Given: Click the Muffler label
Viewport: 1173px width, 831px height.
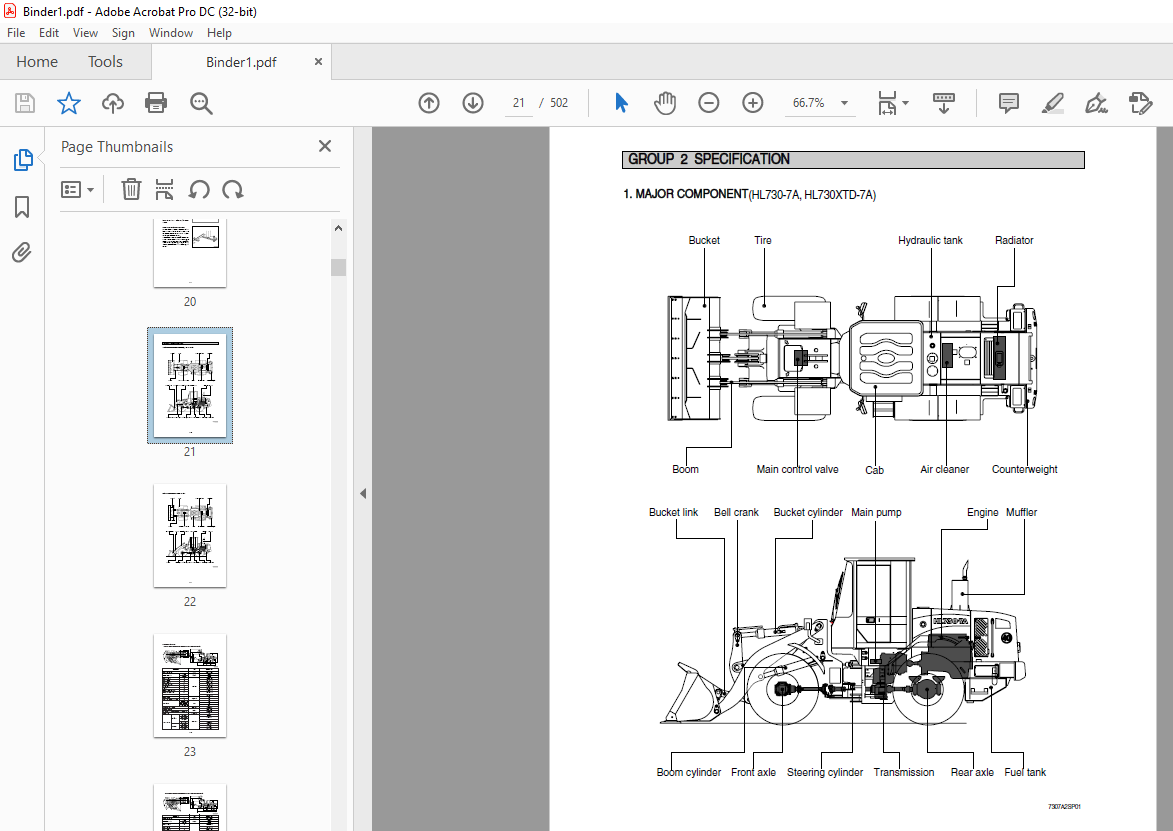Looking at the screenshot, I should click(1021, 512).
